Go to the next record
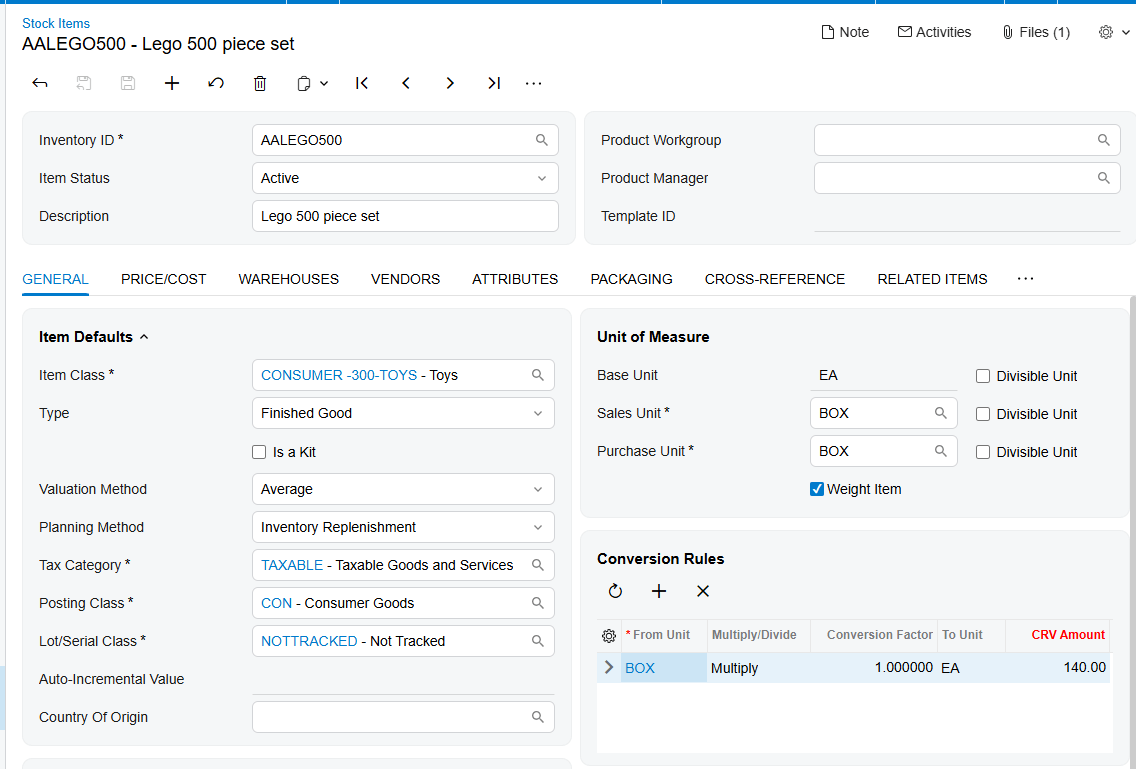1136x769 pixels. point(450,83)
